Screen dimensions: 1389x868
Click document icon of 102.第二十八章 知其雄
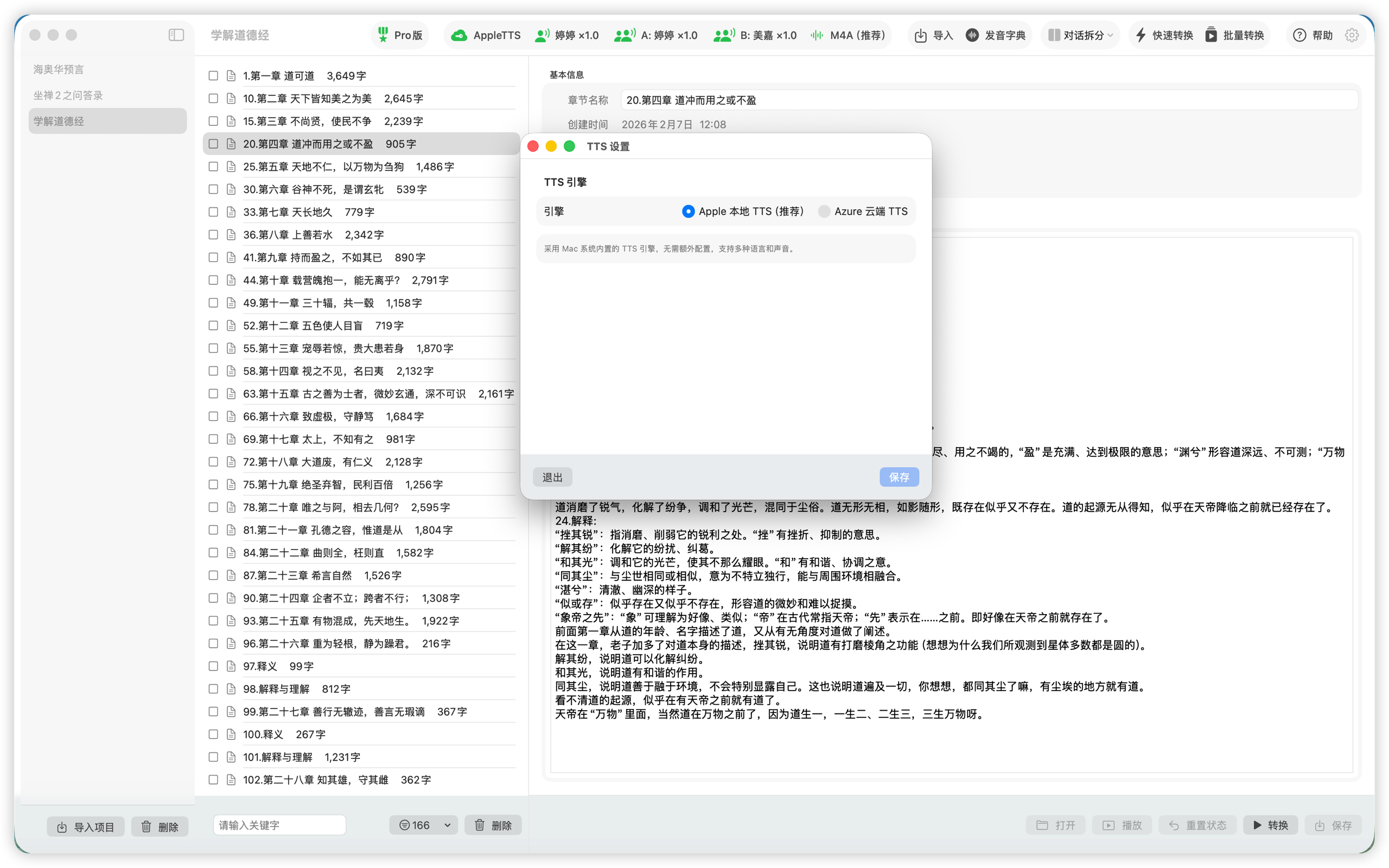pyautogui.click(x=231, y=780)
